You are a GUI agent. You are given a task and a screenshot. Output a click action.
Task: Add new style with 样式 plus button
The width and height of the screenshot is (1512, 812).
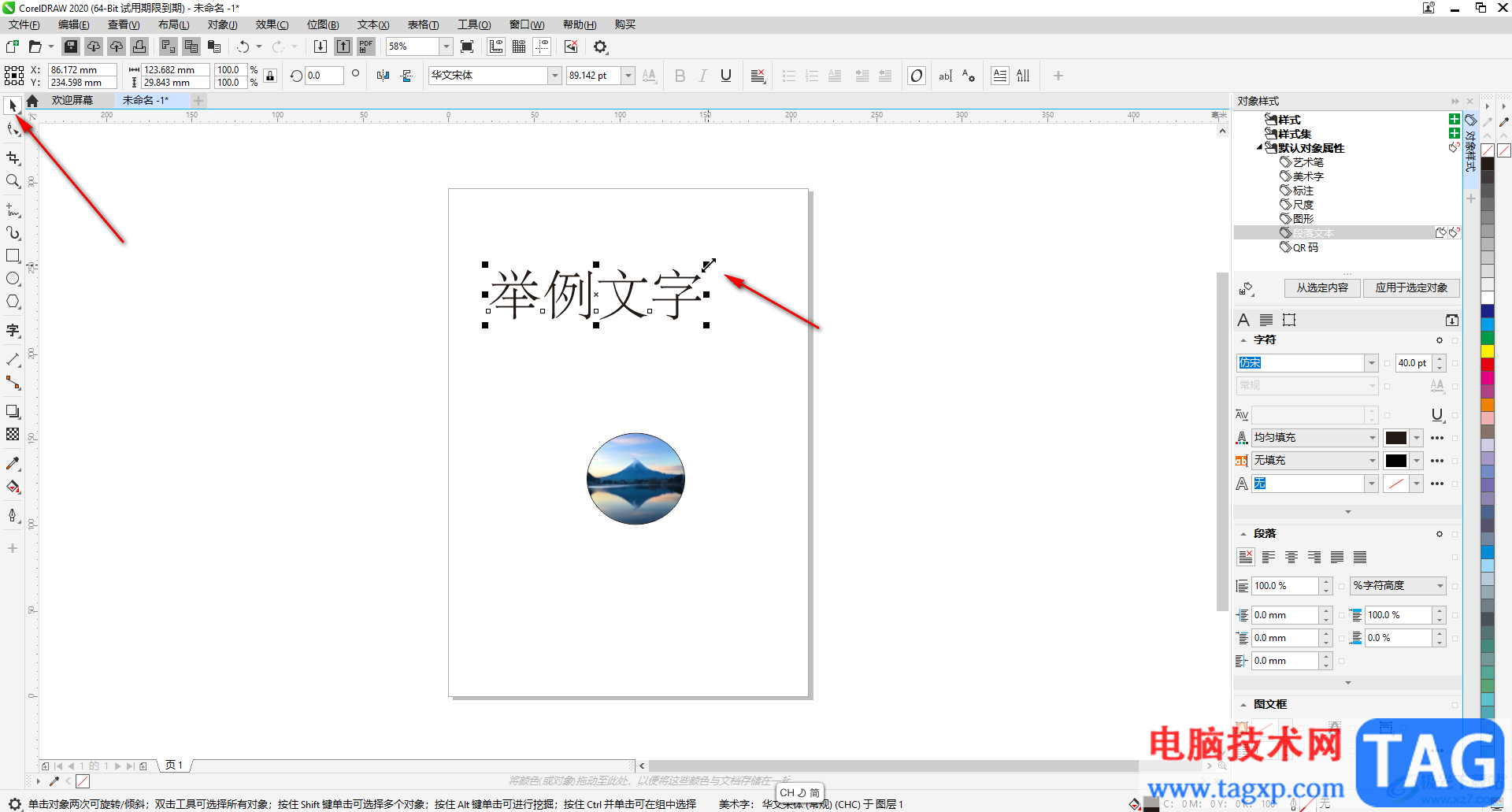pyautogui.click(x=1455, y=119)
